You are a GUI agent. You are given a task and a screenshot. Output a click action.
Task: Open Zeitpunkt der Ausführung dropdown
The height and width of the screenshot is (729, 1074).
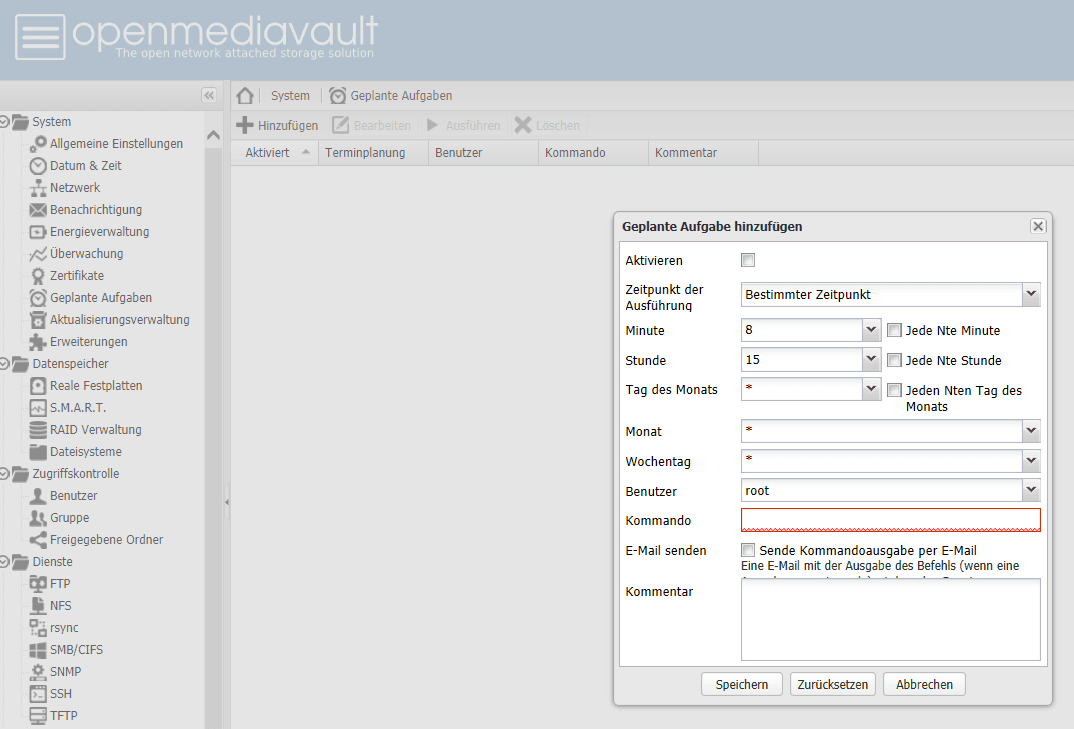[1031, 295]
